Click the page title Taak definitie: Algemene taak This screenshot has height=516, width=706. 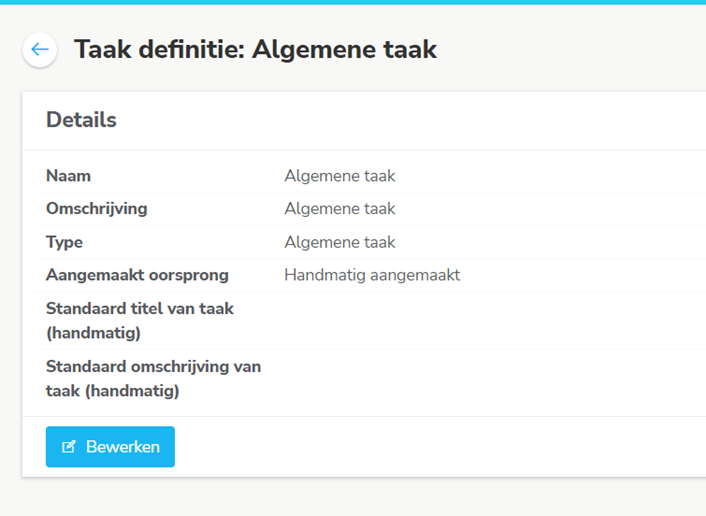click(x=255, y=49)
